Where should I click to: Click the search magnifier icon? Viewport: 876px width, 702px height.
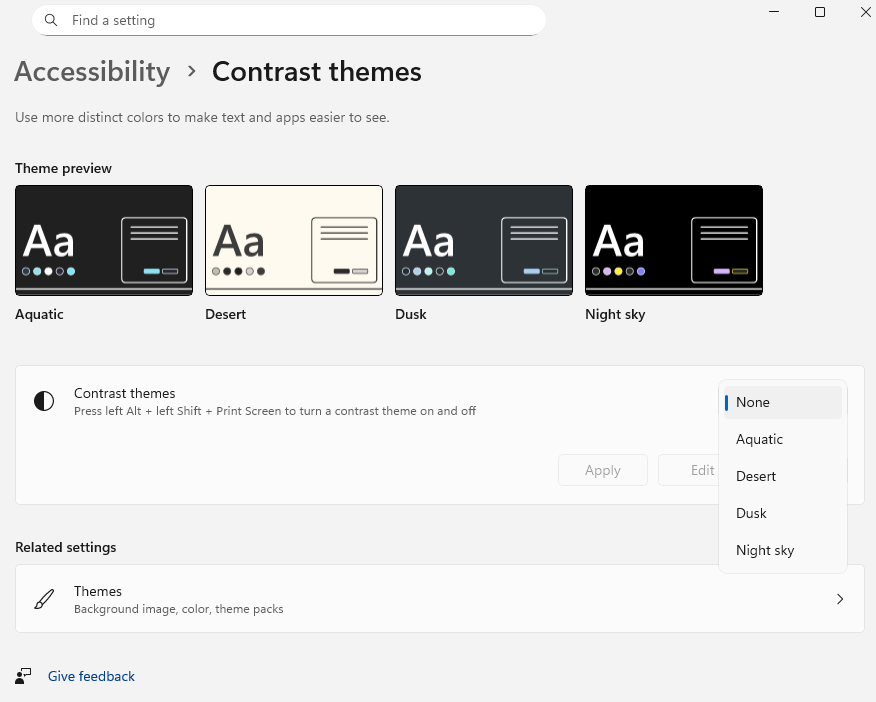tap(51, 20)
